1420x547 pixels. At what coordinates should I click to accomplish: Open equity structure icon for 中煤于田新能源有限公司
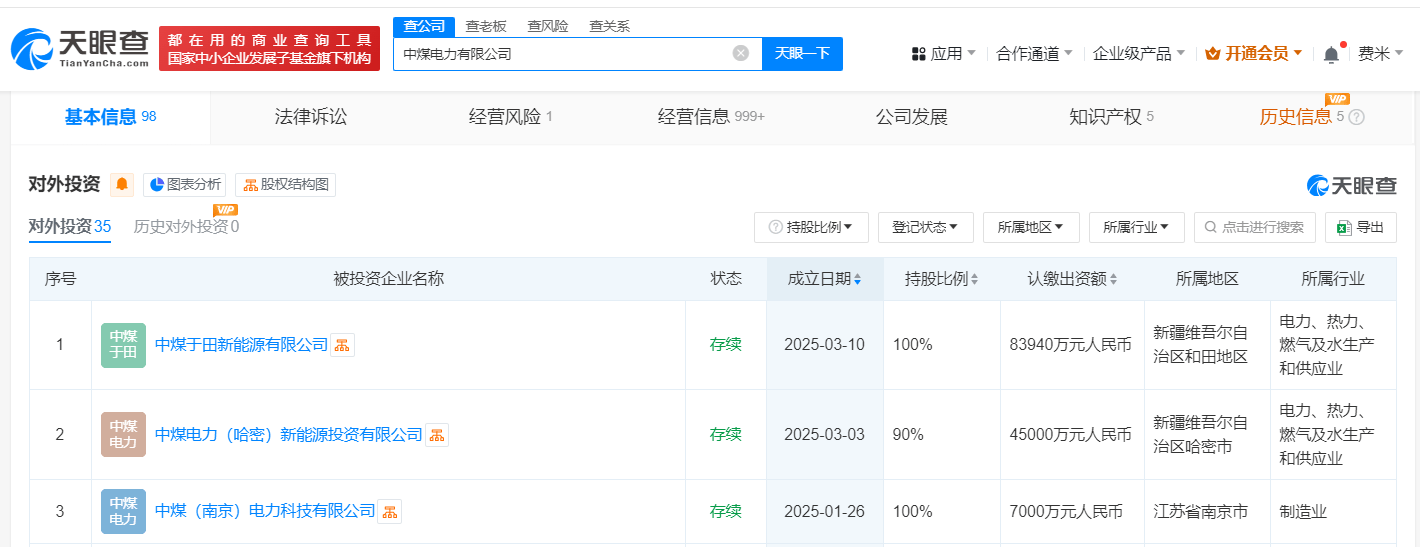pos(342,345)
